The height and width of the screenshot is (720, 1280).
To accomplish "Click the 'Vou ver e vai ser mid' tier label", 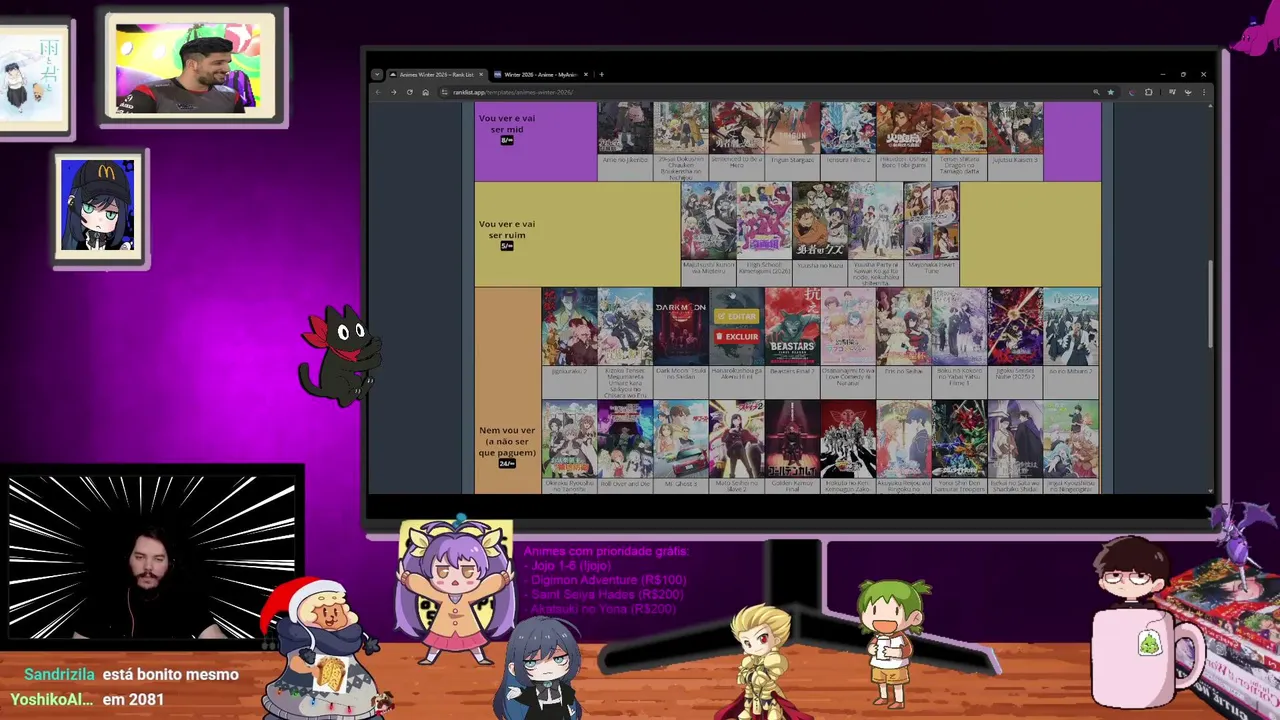I will (507, 123).
